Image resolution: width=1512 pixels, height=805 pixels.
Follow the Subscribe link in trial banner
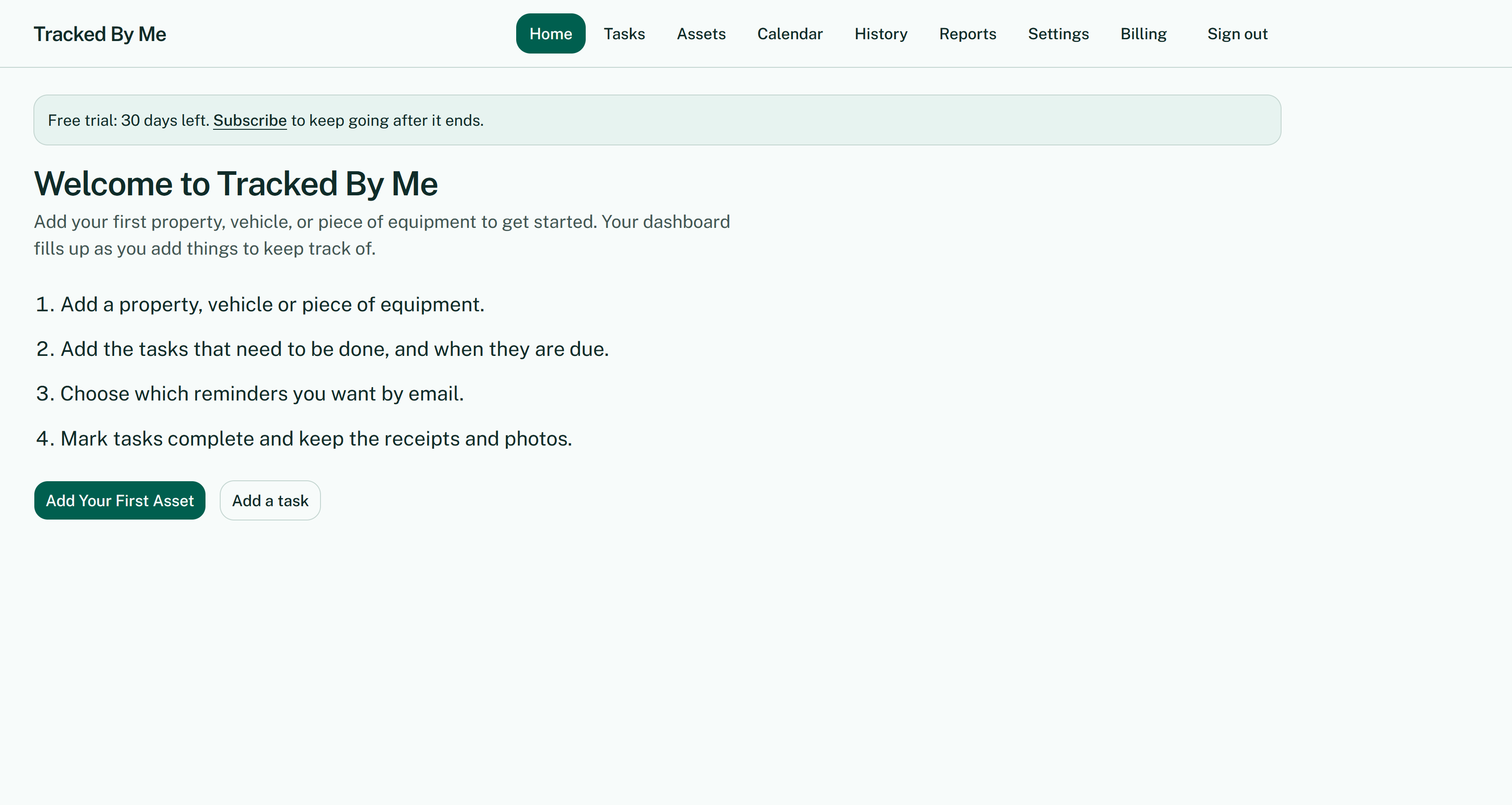pos(250,120)
